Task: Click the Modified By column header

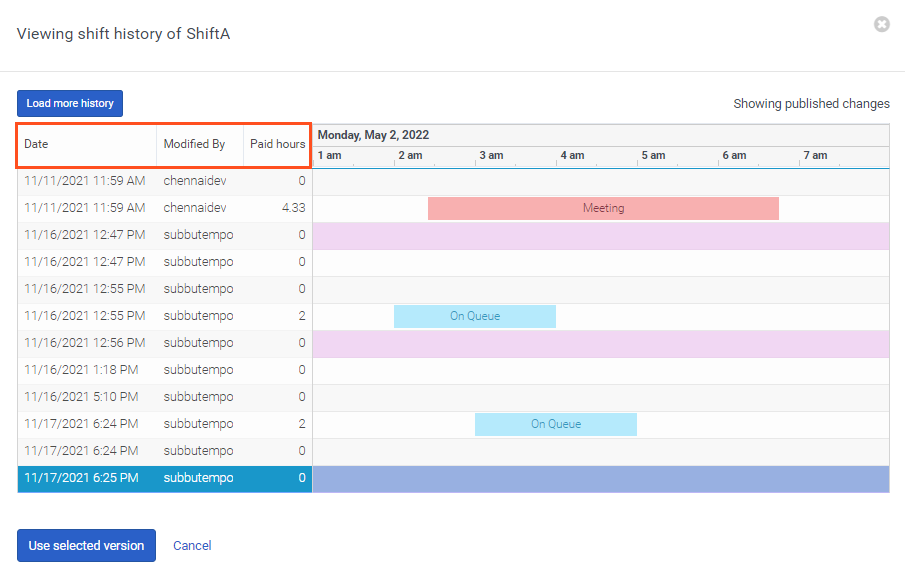Action: (x=194, y=144)
